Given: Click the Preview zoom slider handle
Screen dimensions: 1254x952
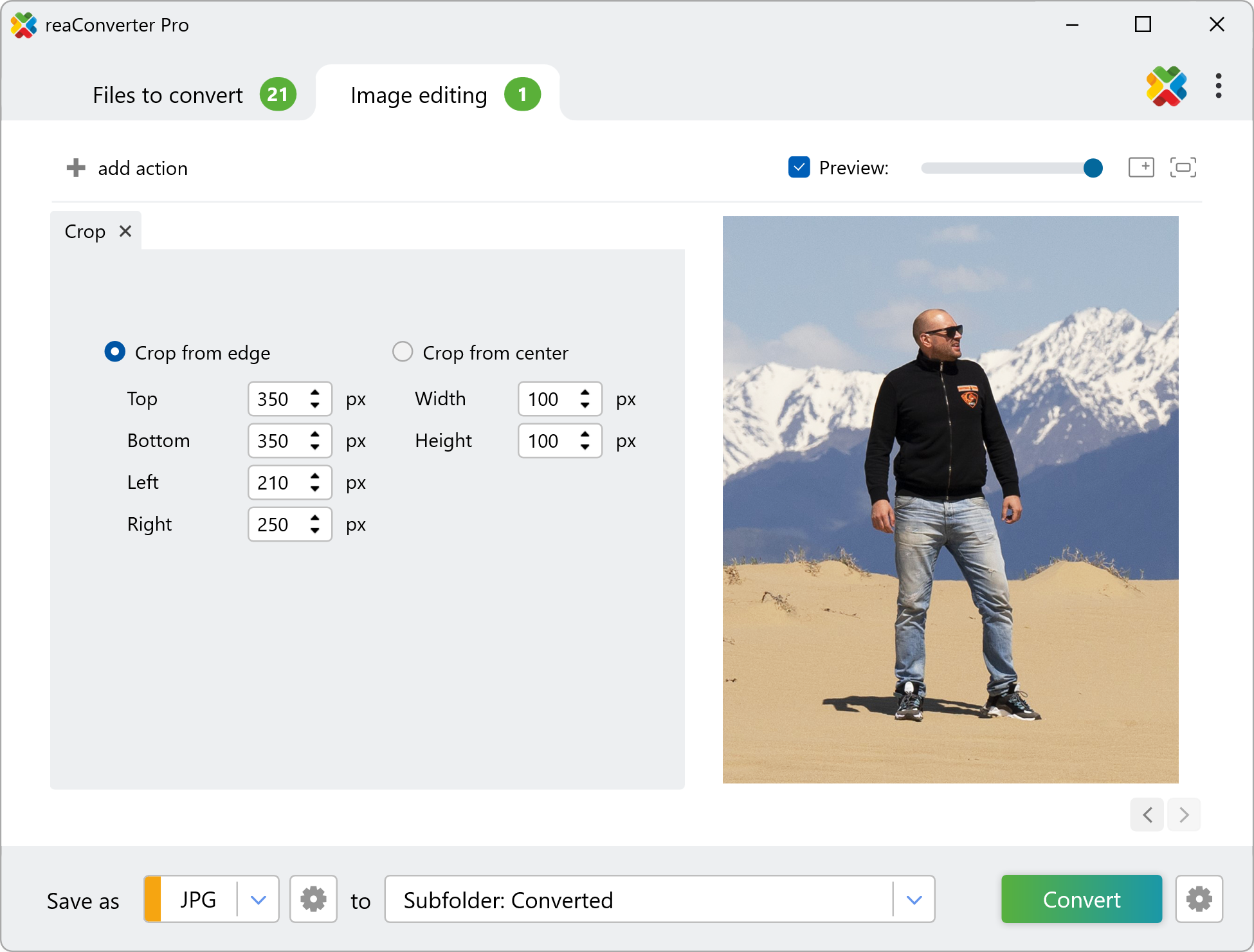Looking at the screenshot, I should (1093, 168).
